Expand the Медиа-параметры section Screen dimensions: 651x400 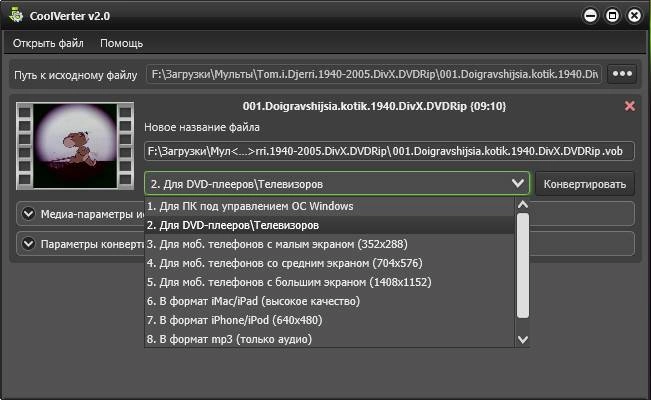(29, 214)
